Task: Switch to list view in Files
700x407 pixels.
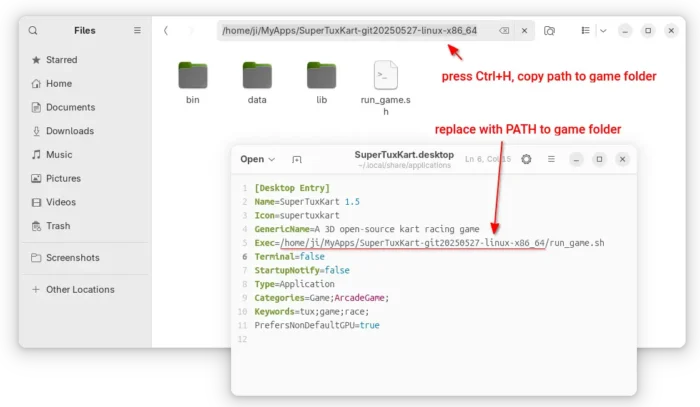Action: (x=585, y=30)
